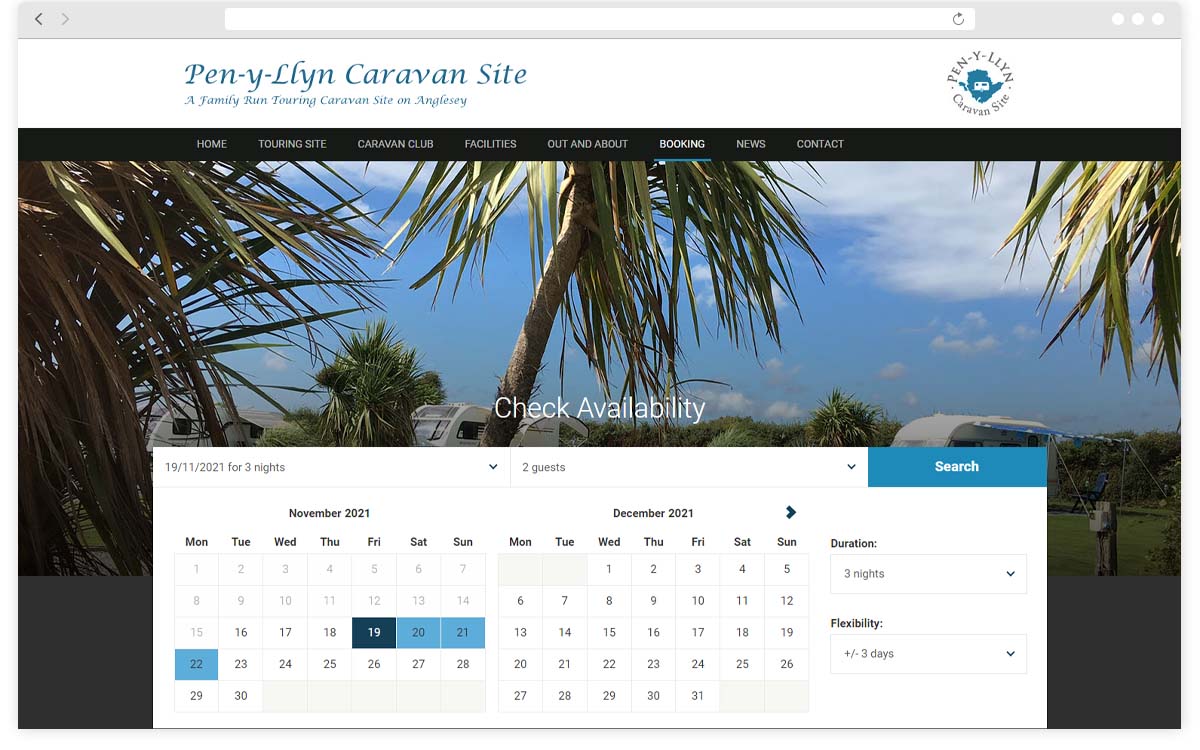Viewport: 1200px width, 750px height.
Task: Pick 19 December in the calendar
Action: [787, 633]
